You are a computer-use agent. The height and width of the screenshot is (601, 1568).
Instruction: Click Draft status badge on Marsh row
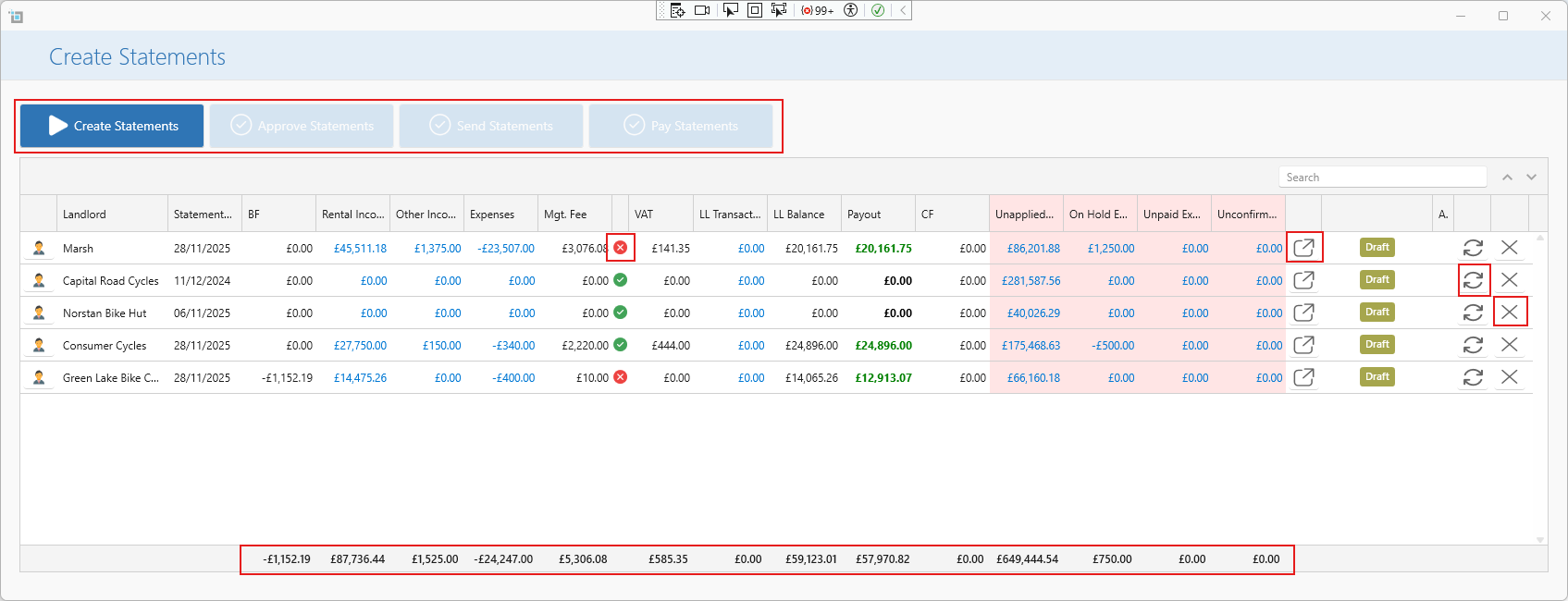click(x=1377, y=248)
